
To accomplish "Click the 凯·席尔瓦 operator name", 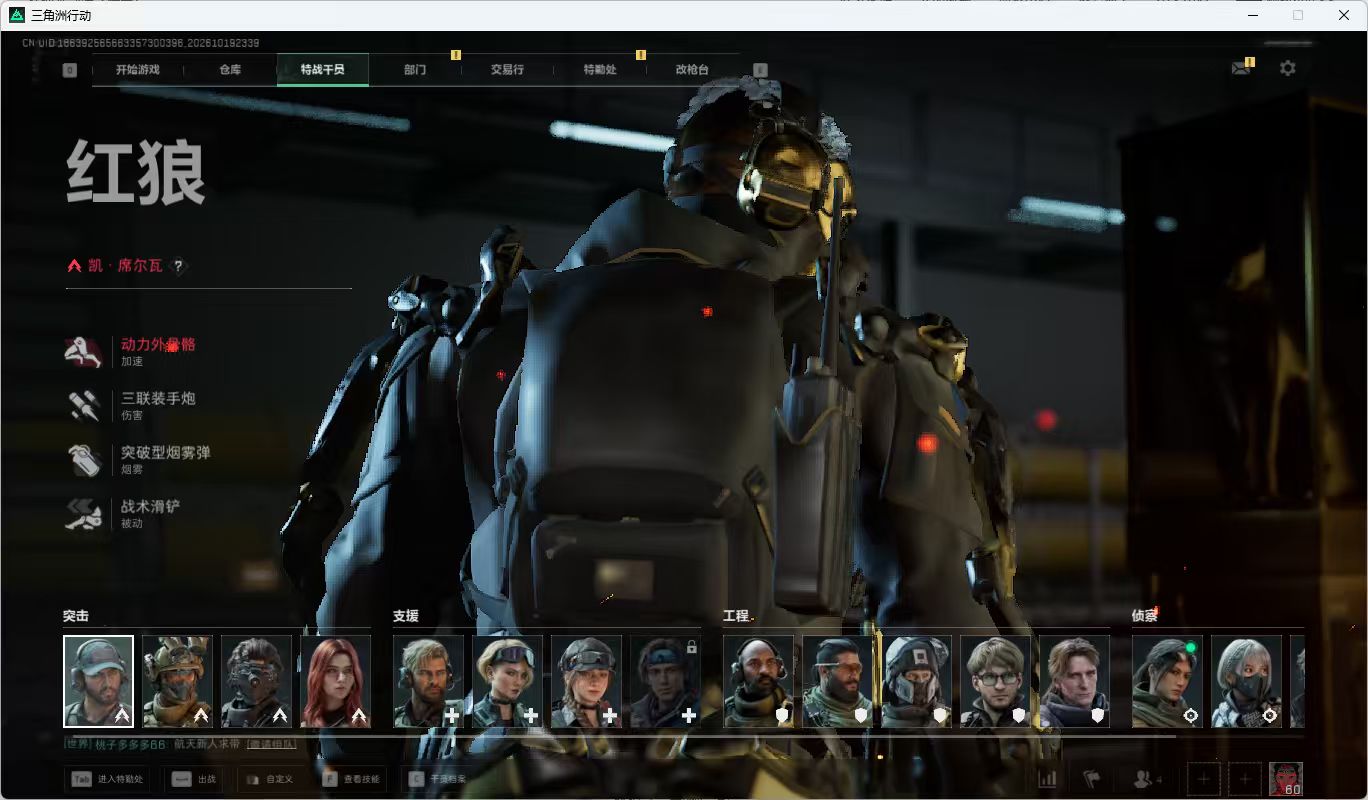I will click(x=125, y=266).
